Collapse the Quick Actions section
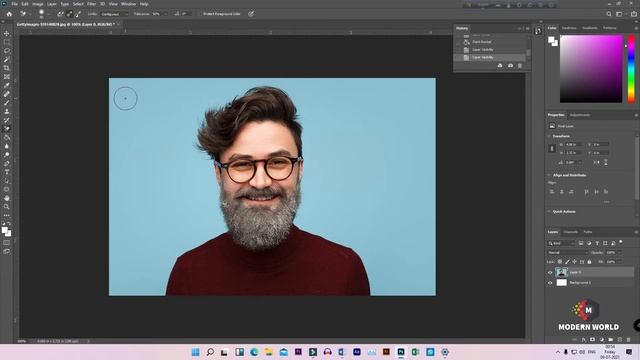Image resolution: width=640 pixels, height=360 pixels. pos(549,211)
